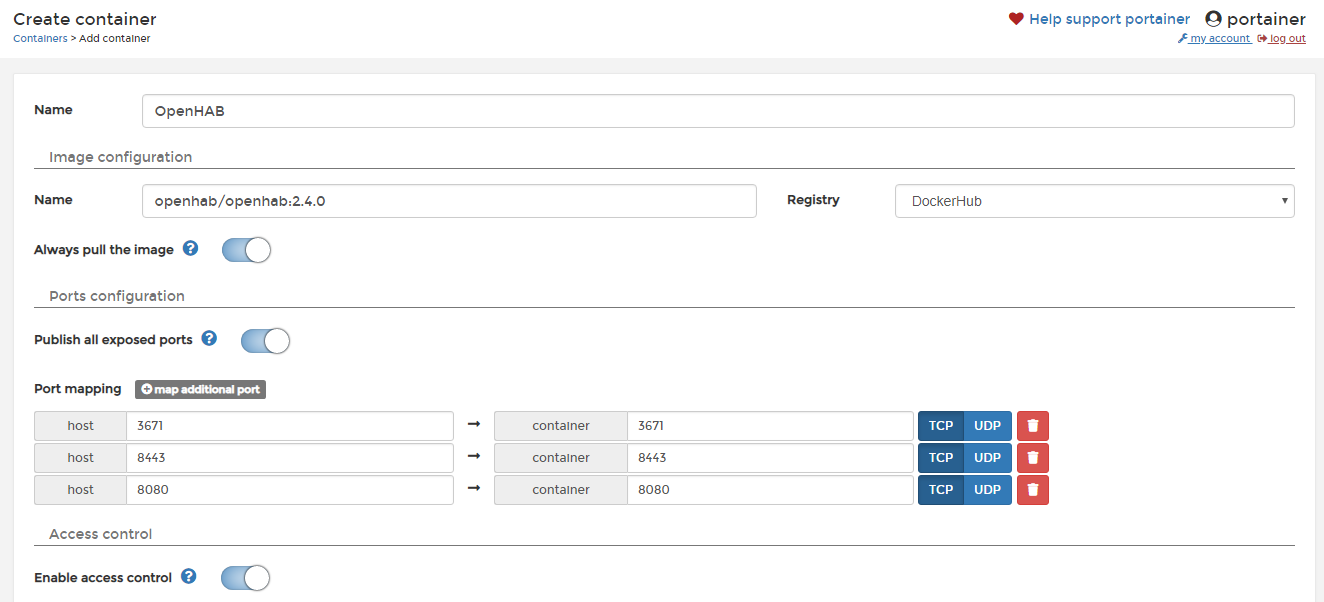1324x602 pixels.
Task: Open the help tooltip for Enable access control
Action: [x=188, y=576]
